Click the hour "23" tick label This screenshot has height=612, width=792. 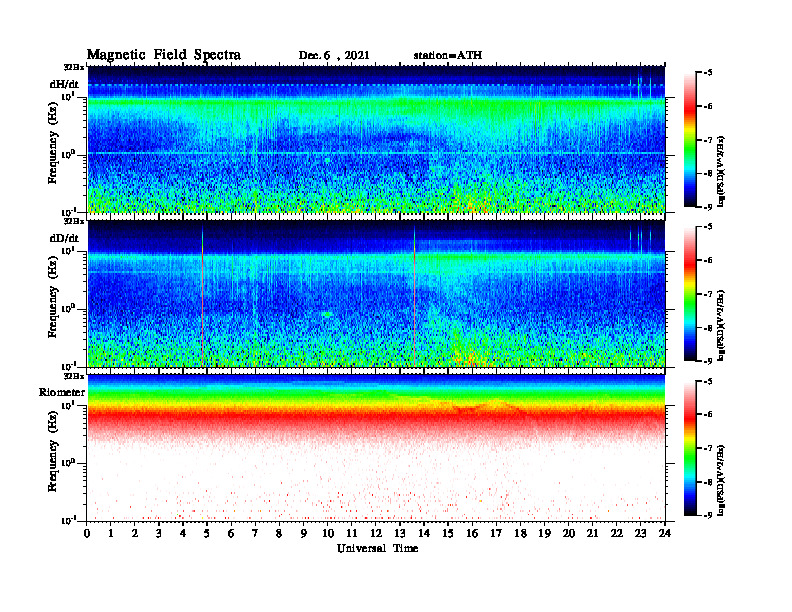pyautogui.click(x=641, y=534)
